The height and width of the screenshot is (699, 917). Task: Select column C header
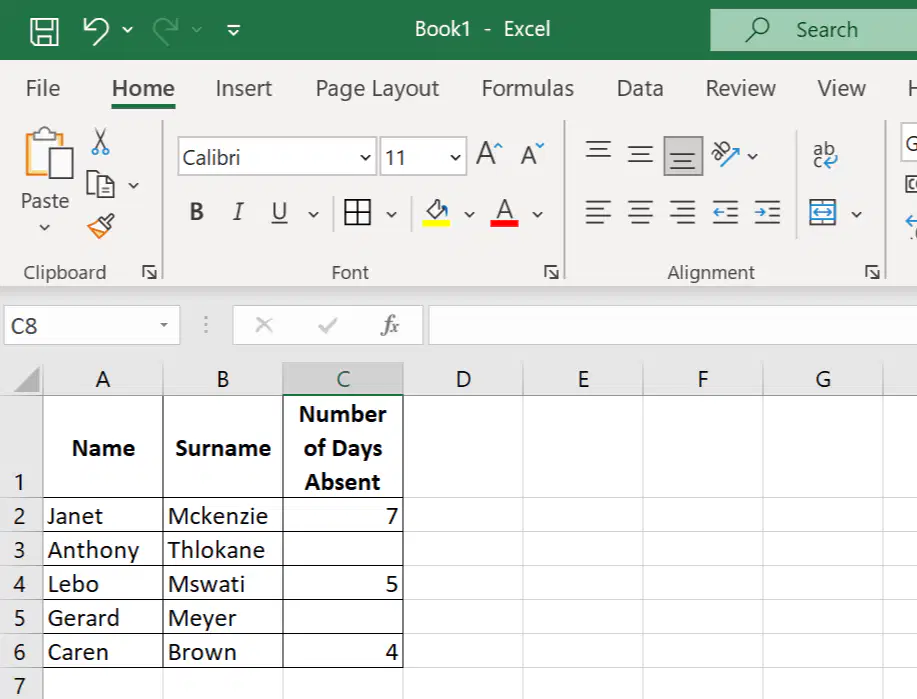(x=343, y=379)
